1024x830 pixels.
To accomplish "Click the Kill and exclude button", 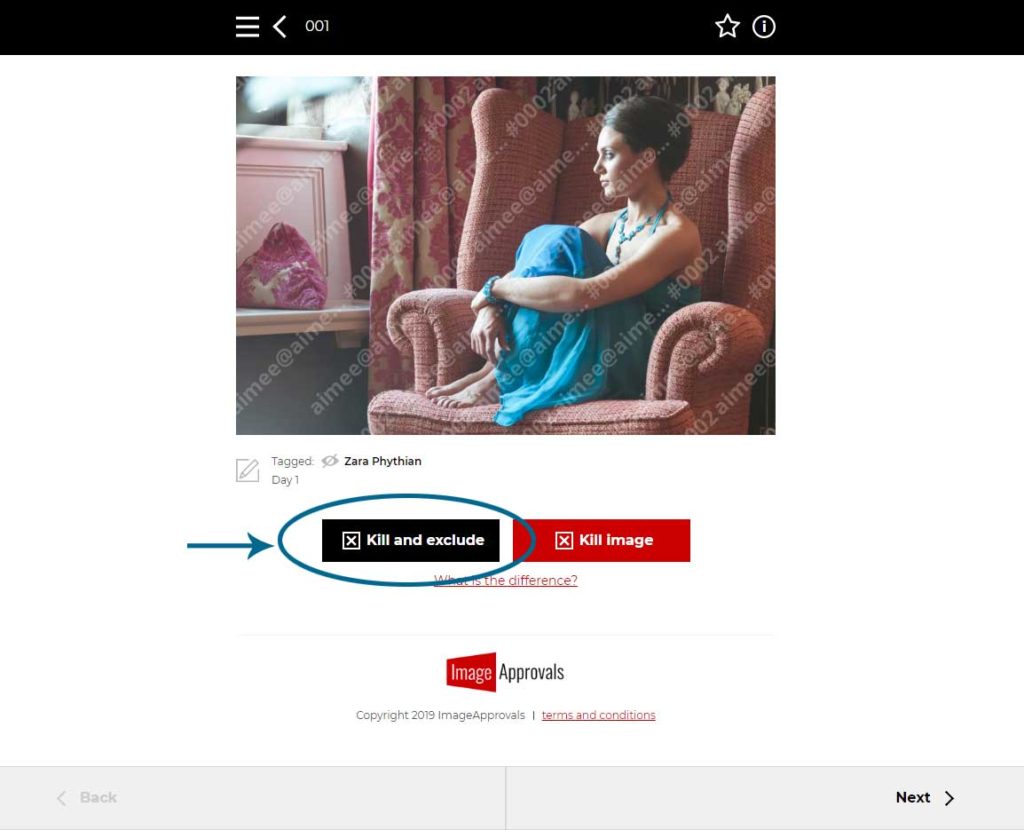I will (x=411, y=540).
